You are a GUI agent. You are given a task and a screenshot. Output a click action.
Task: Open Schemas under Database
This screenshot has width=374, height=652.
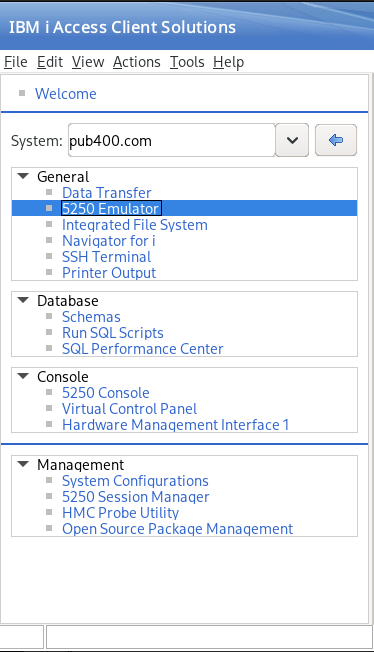pyautogui.click(x=91, y=317)
